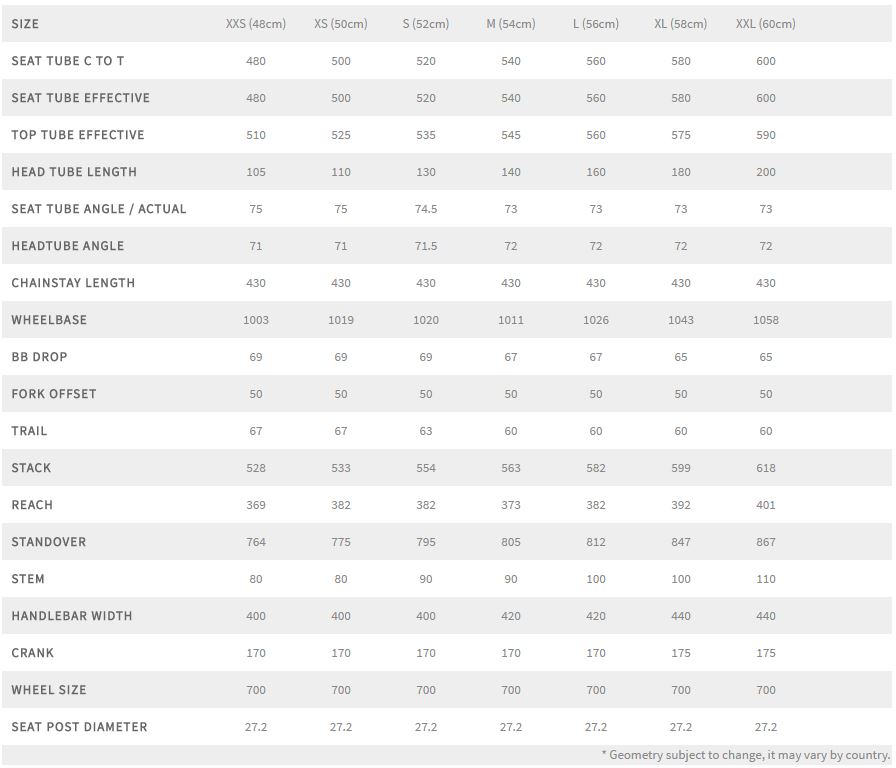The height and width of the screenshot is (768, 896).
Task: Click the HEAD TUBE LENGTH row label
Action: (x=74, y=172)
